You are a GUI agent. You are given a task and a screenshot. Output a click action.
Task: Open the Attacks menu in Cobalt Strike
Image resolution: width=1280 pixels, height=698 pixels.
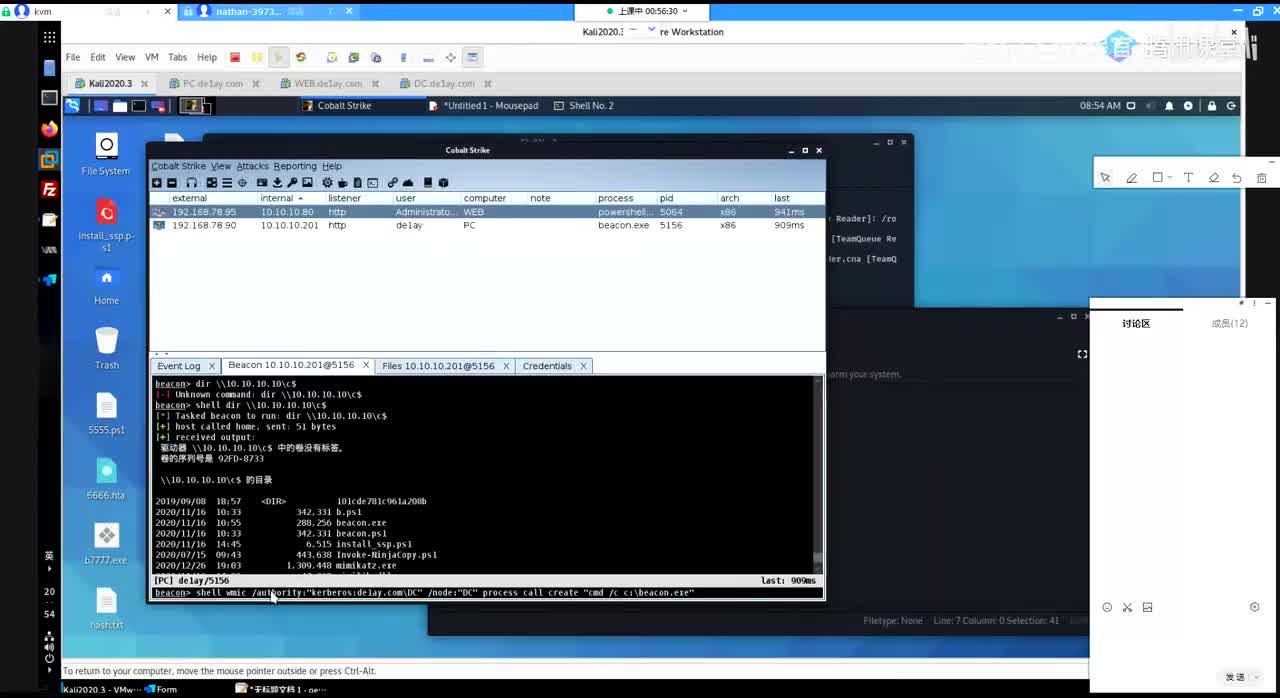252,166
